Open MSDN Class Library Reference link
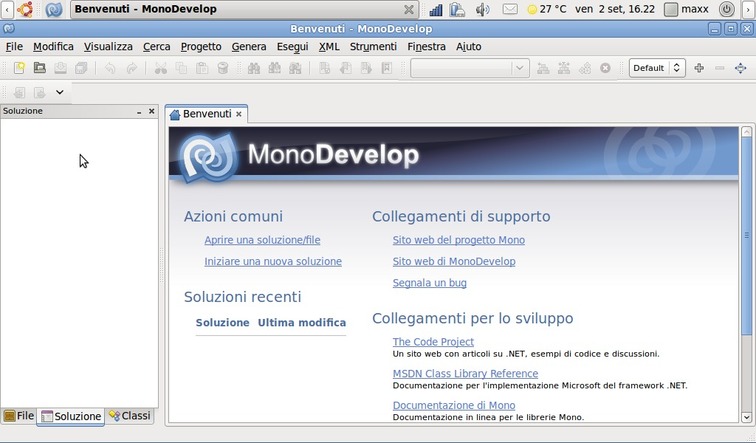The height and width of the screenshot is (443, 756). 465,374
